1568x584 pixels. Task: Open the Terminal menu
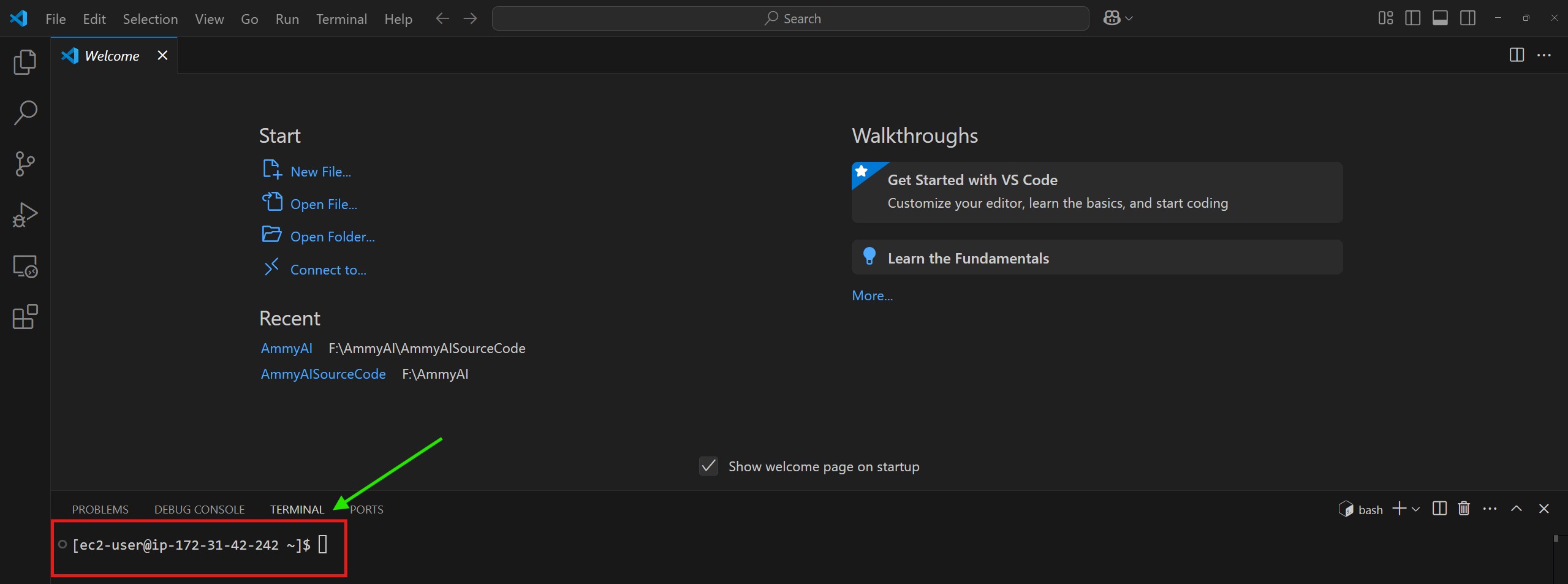(341, 19)
